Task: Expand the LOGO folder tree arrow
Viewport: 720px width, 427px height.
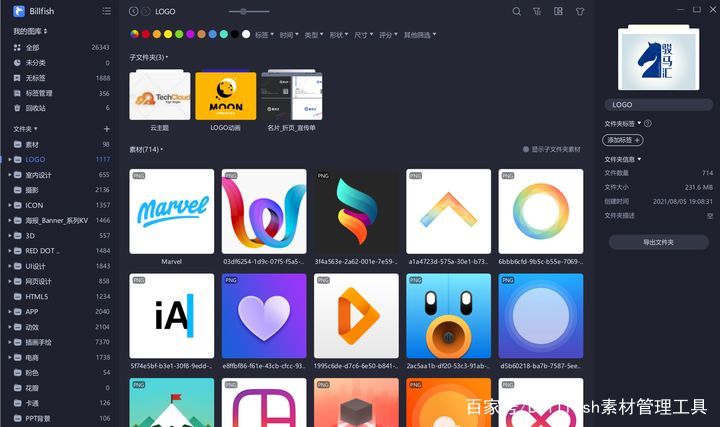Action: coord(10,159)
